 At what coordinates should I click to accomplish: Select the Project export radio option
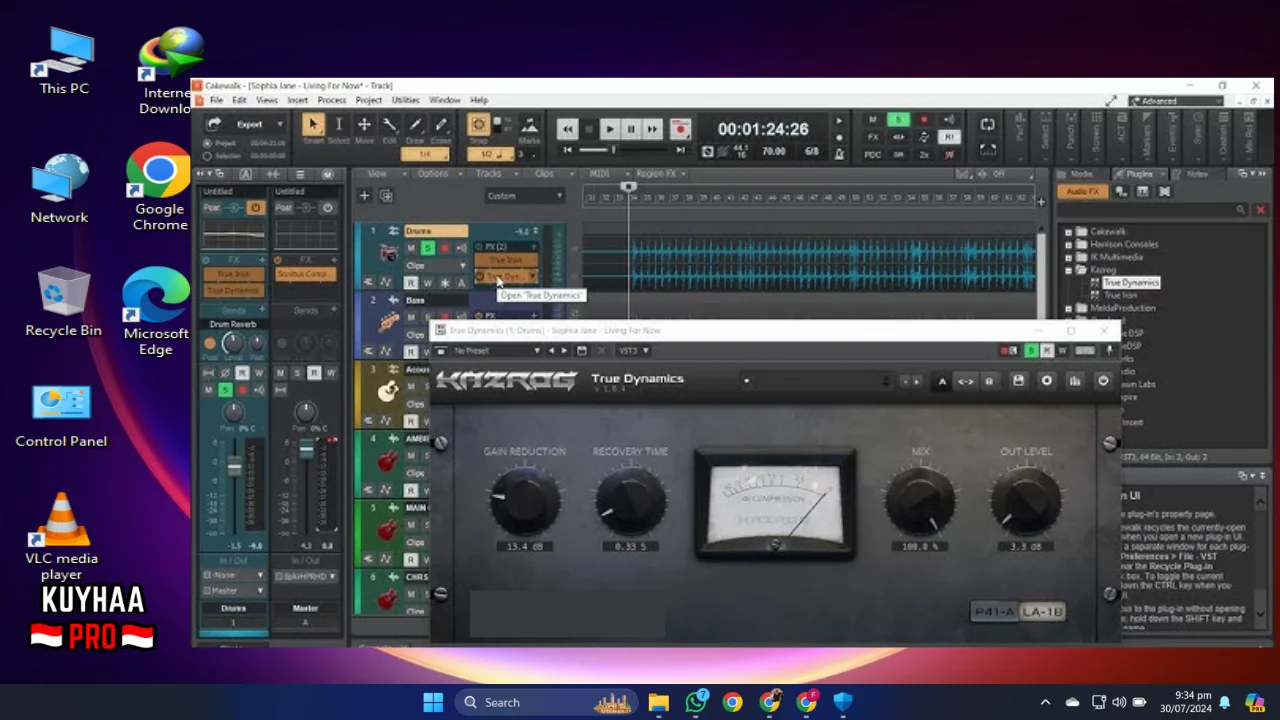click(207, 143)
